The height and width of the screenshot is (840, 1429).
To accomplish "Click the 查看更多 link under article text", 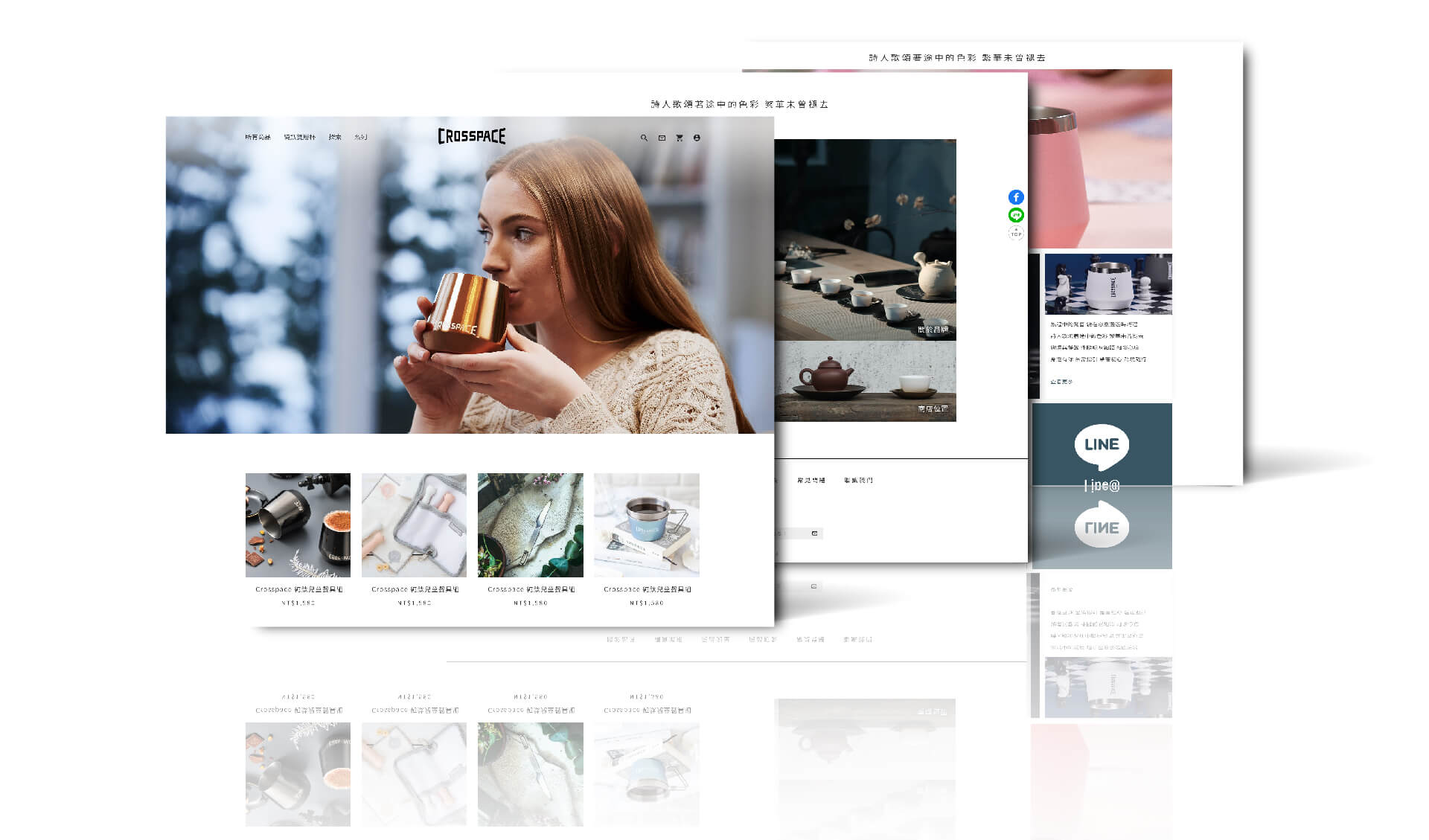I will [x=1061, y=382].
